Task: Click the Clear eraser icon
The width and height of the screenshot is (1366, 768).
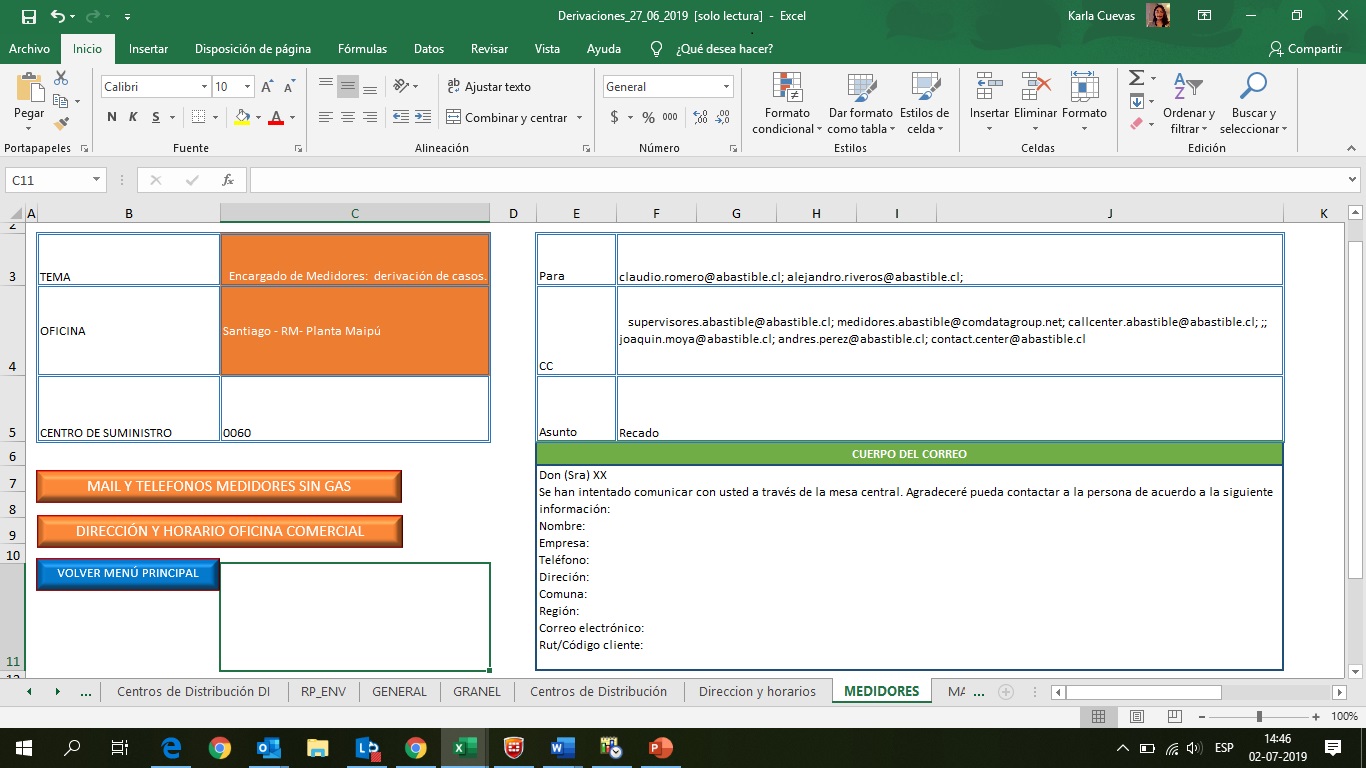Action: click(1136, 124)
